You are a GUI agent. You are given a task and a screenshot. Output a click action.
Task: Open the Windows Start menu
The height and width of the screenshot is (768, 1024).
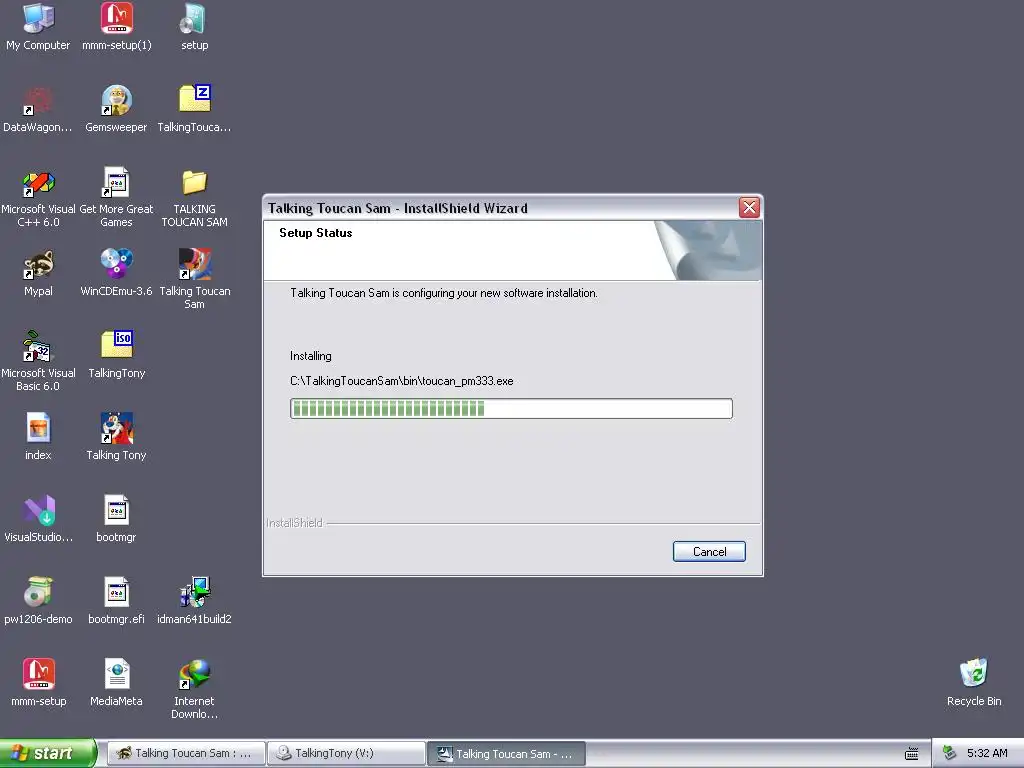coord(47,753)
